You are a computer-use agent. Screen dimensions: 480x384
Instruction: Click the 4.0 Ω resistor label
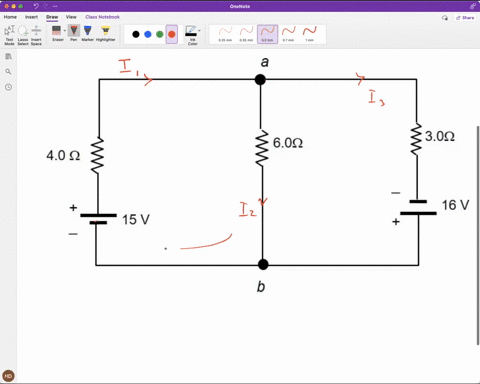pyautogui.click(x=63, y=156)
